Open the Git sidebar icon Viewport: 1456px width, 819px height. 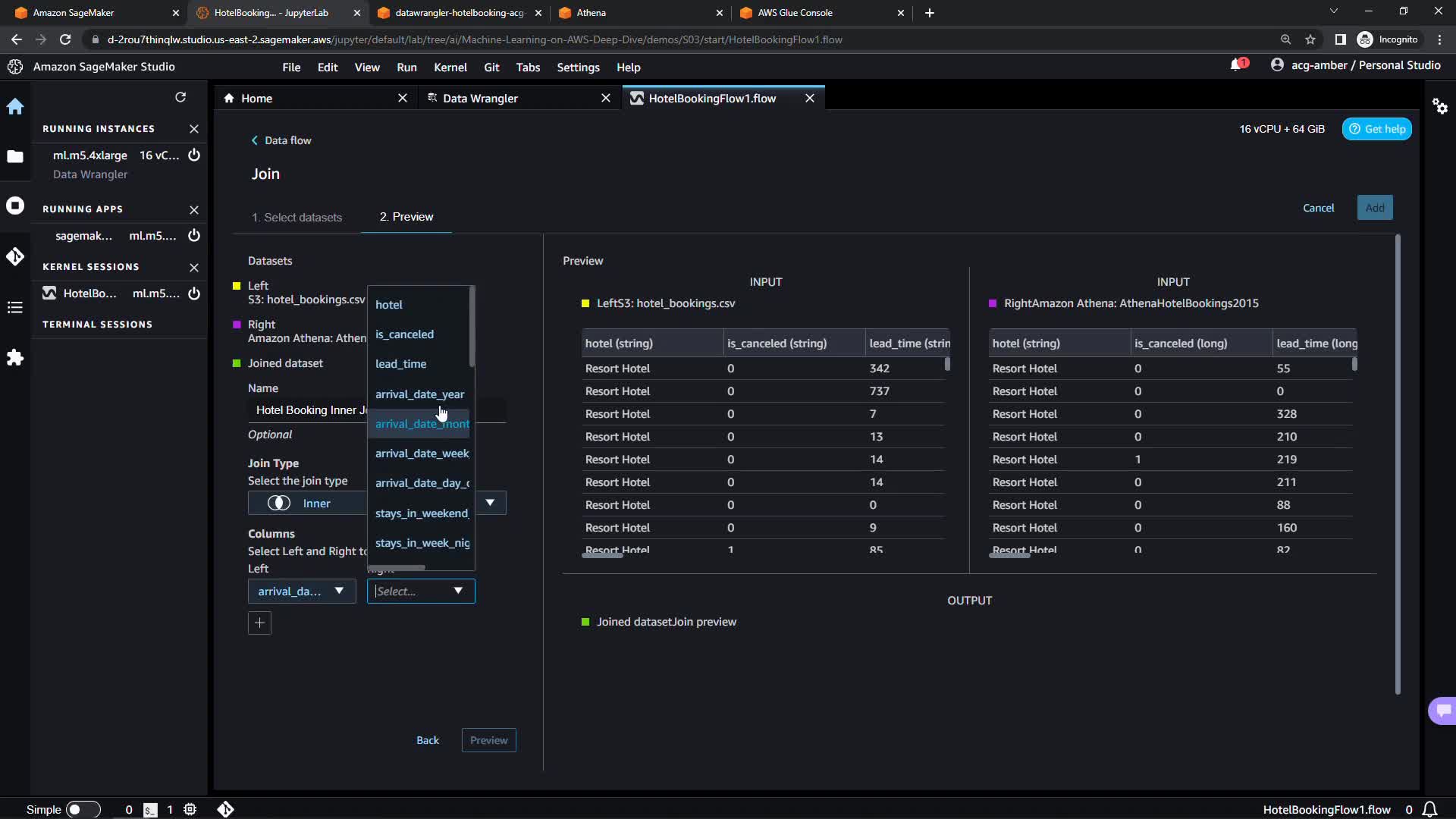coord(15,256)
